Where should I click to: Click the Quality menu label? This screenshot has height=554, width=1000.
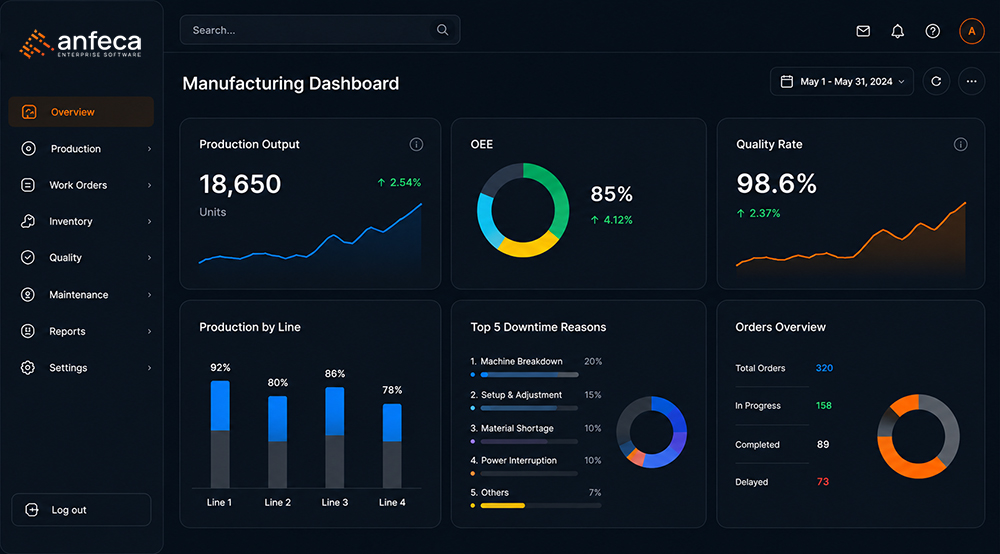coord(65,258)
